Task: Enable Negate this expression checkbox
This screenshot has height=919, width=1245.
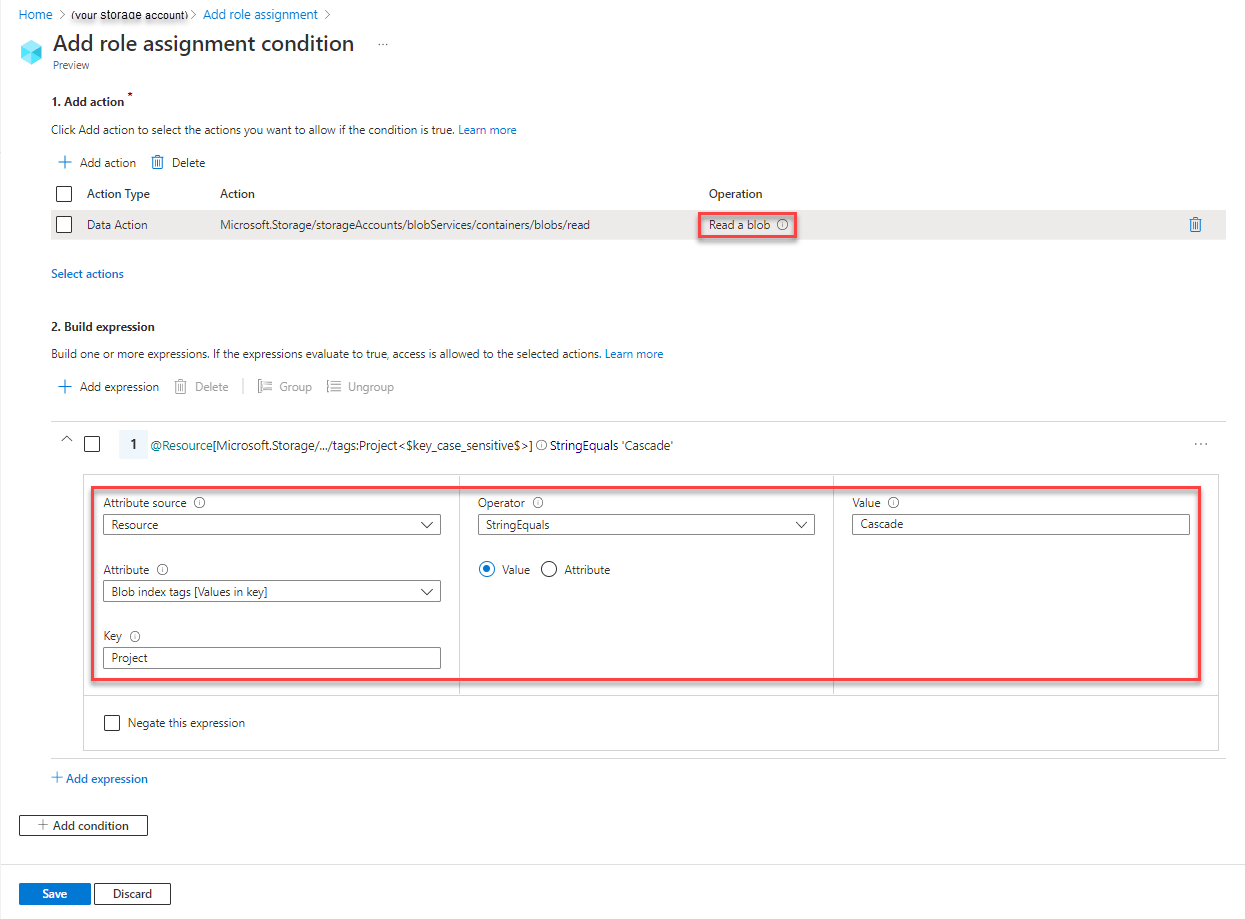Action: pos(112,722)
